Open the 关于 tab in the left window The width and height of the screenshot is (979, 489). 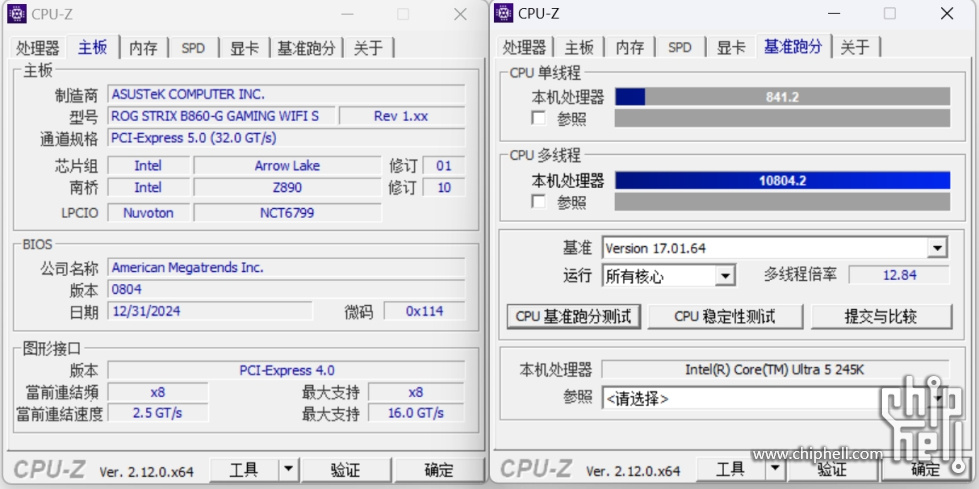click(369, 48)
